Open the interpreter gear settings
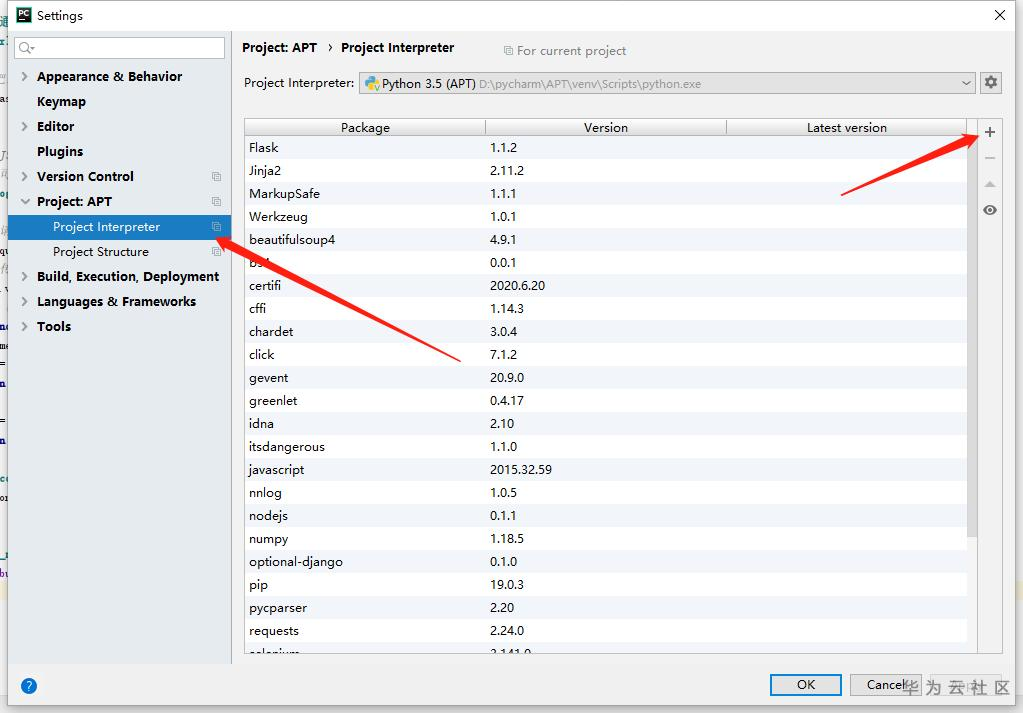Screen dimensions: 1023x713 [x=991, y=83]
